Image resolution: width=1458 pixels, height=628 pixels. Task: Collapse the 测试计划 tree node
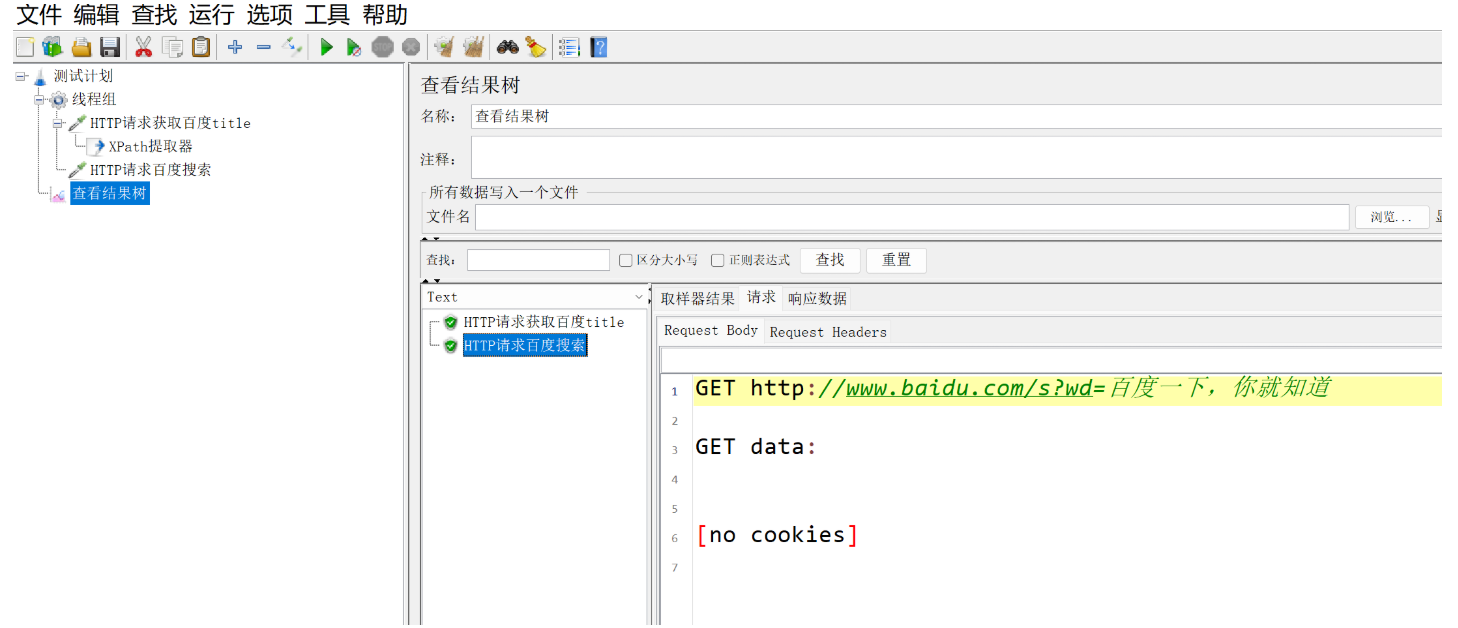(x=21, y=76)
